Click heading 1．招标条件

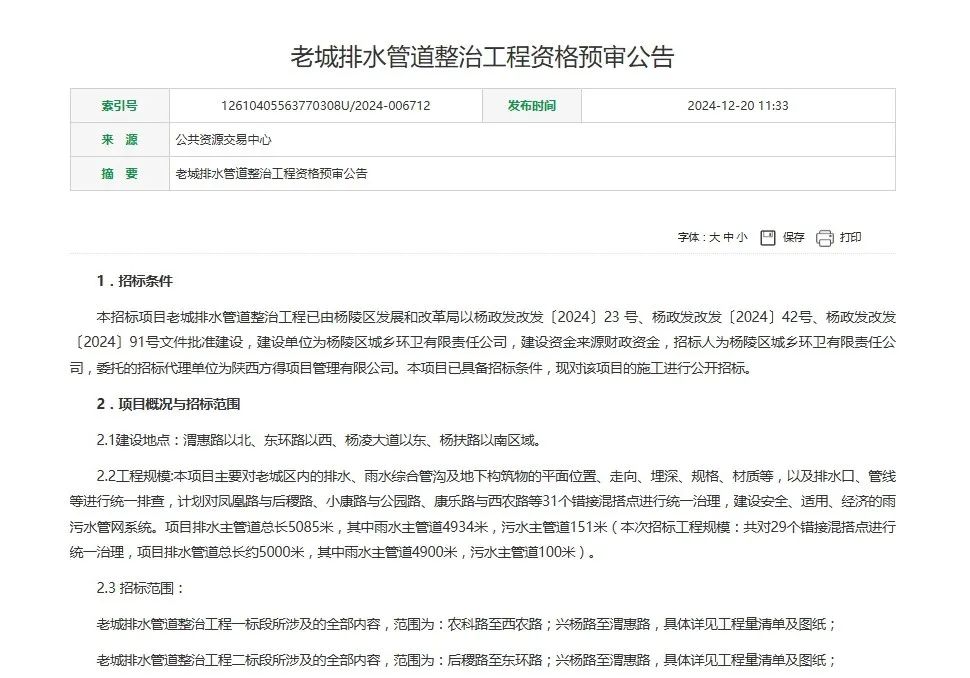[x=134, y=281]
